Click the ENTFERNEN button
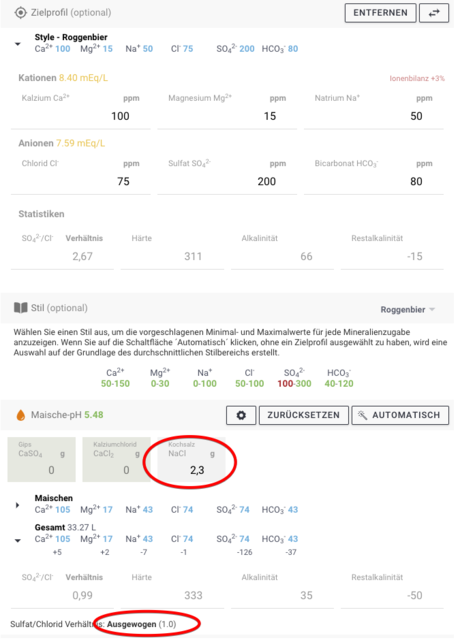 (x=380, y=13)
